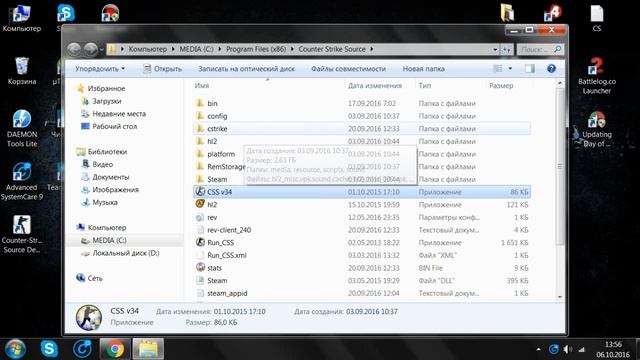Open recent pages dropdown next to navigation arrows
640x360 pixels.
point(101,50)
